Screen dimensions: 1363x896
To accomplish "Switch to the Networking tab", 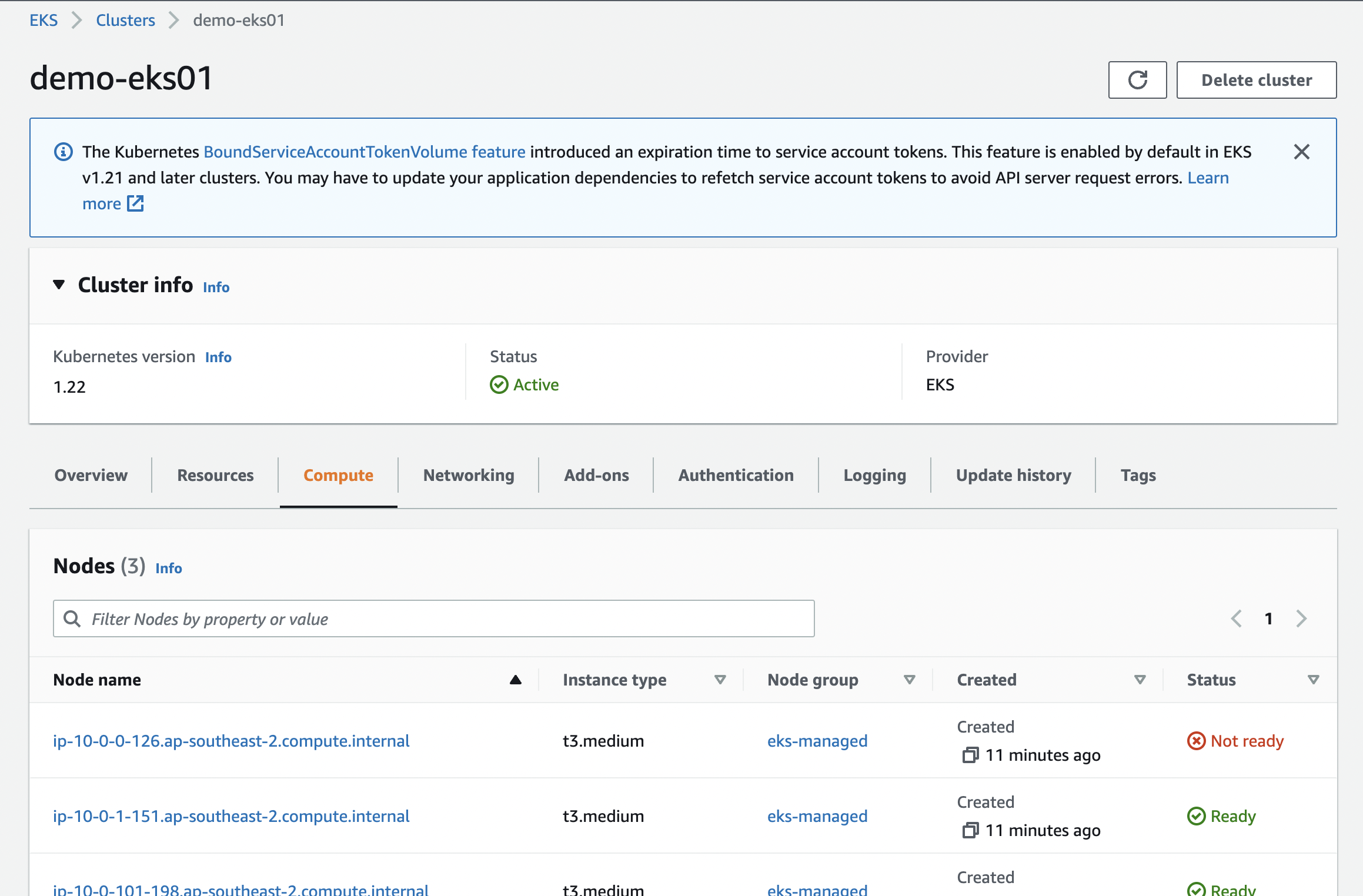I will point(468,475).
